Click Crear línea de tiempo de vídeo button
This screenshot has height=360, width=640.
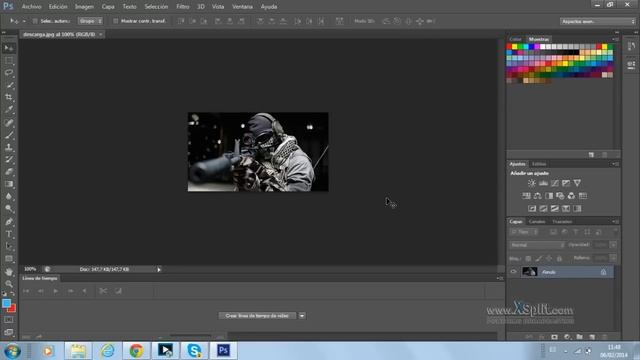(257, 316)
